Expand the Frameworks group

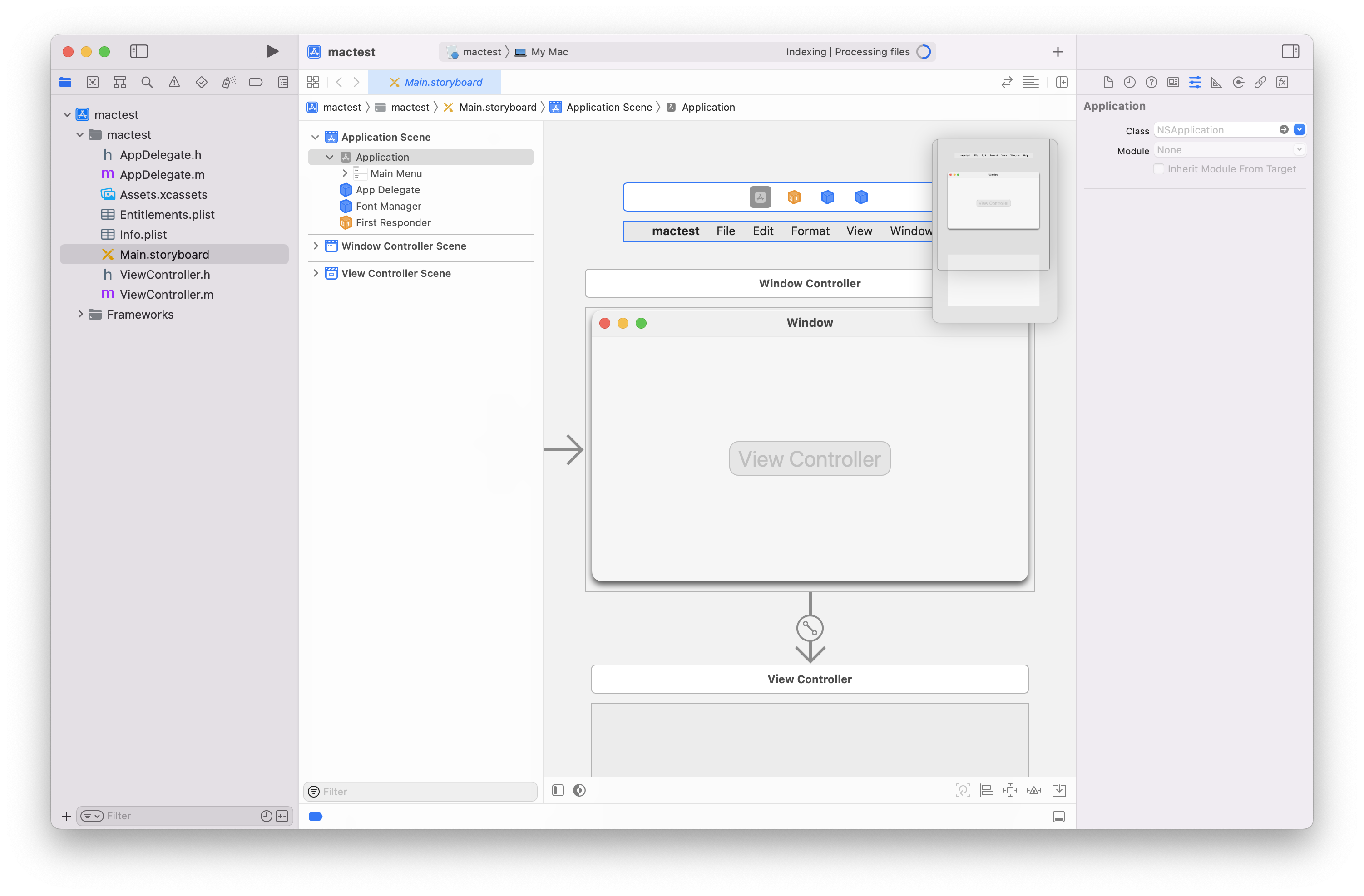click(80, 314)
